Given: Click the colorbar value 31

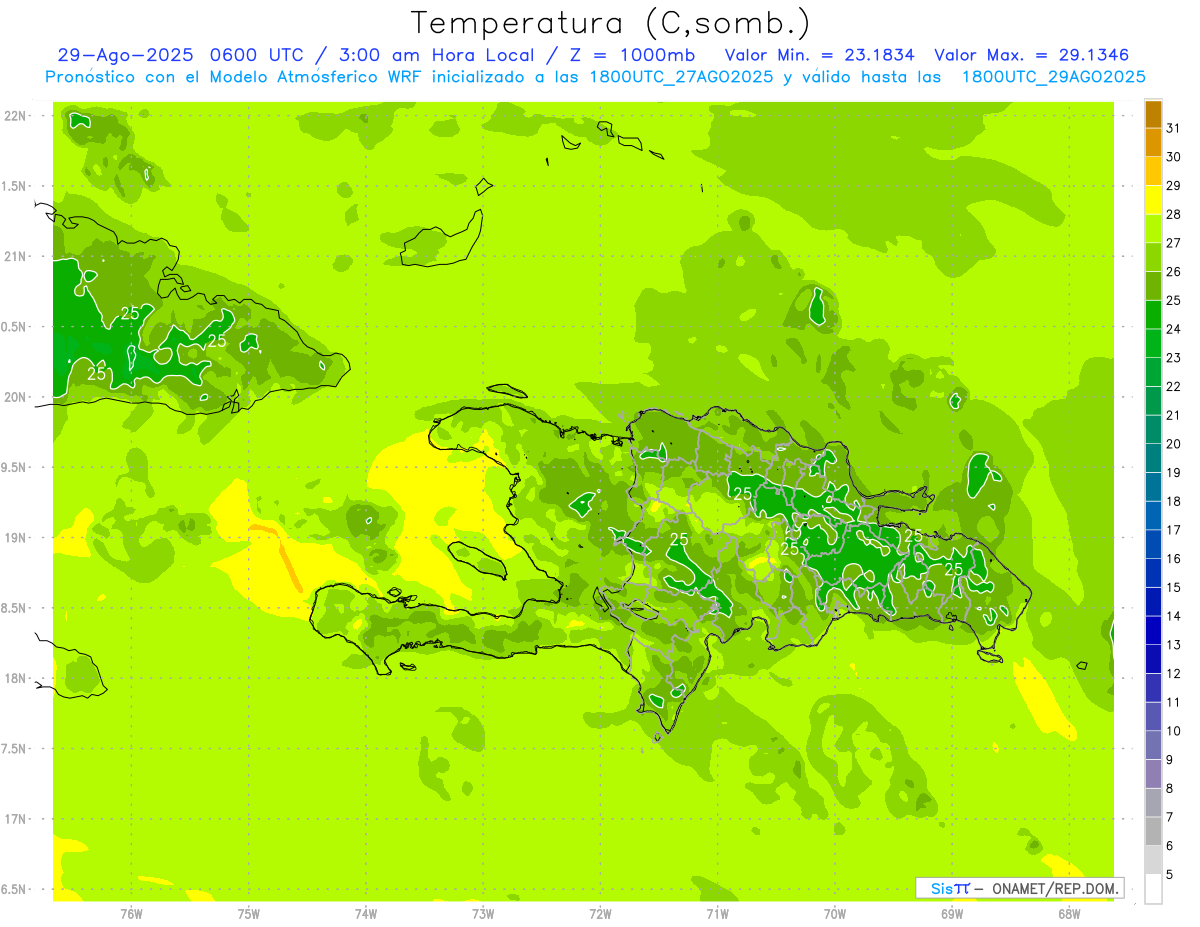Looking at the screenshot, I should click(1174, 128).
